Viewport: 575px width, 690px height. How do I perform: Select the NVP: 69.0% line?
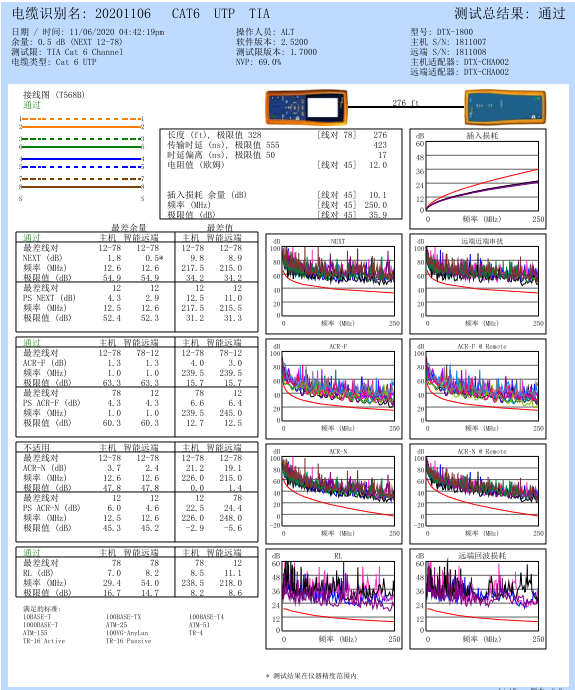click(x=258, y=62)
